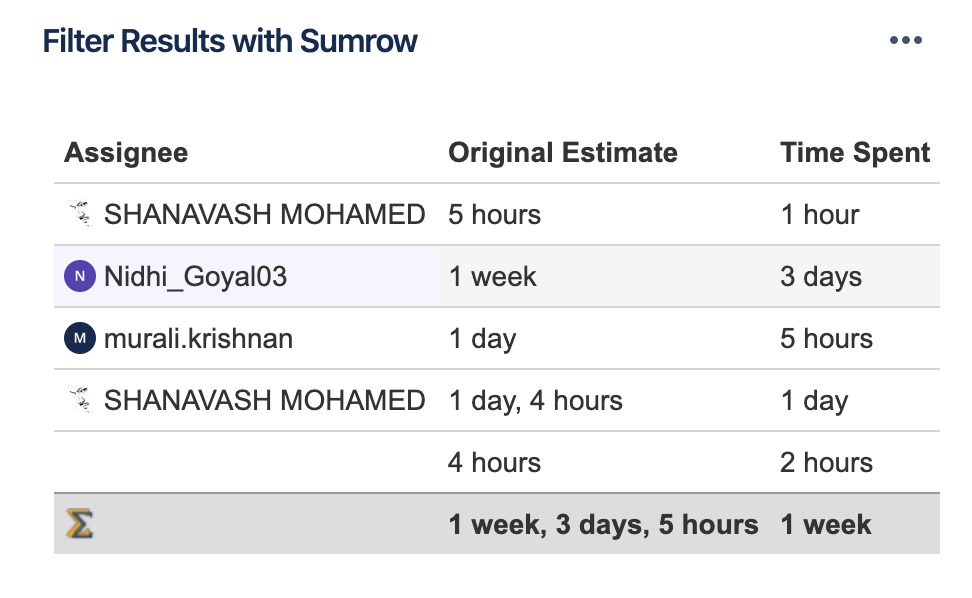Click the Filter Results with Sumrow title
This screenshot has width=972, height=598.
(x=230, y=42)
